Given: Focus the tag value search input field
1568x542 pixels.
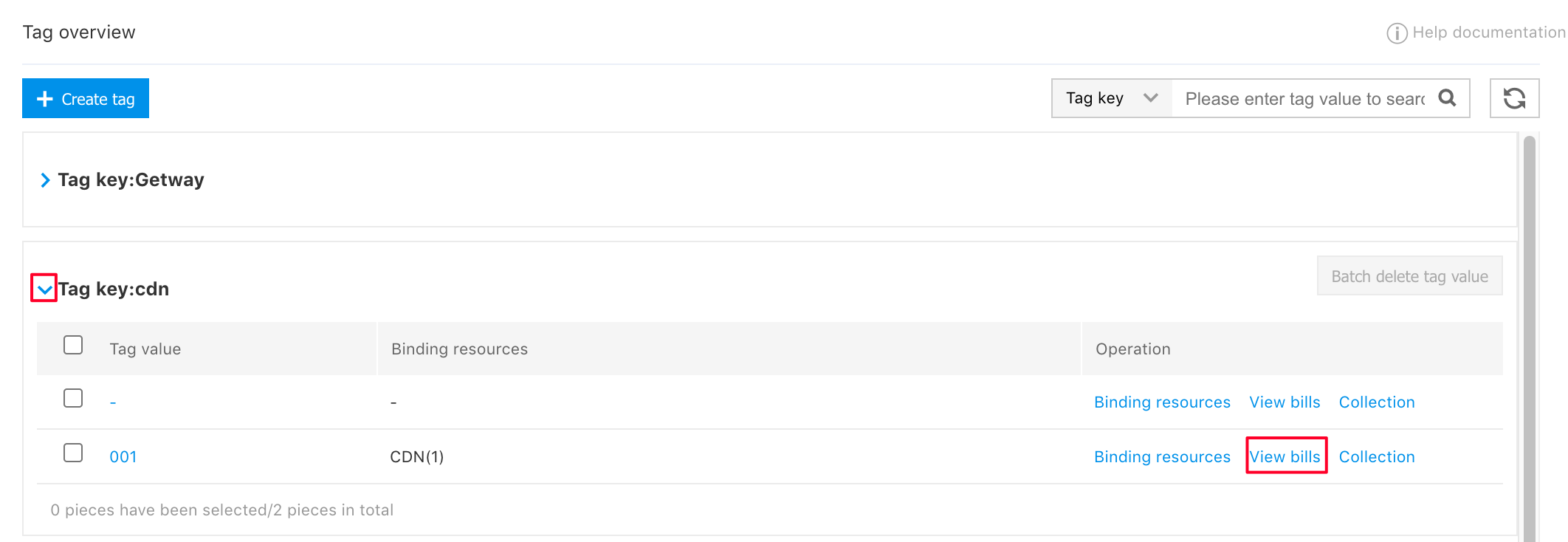Looking at the screenshot, I should 1304,98.
